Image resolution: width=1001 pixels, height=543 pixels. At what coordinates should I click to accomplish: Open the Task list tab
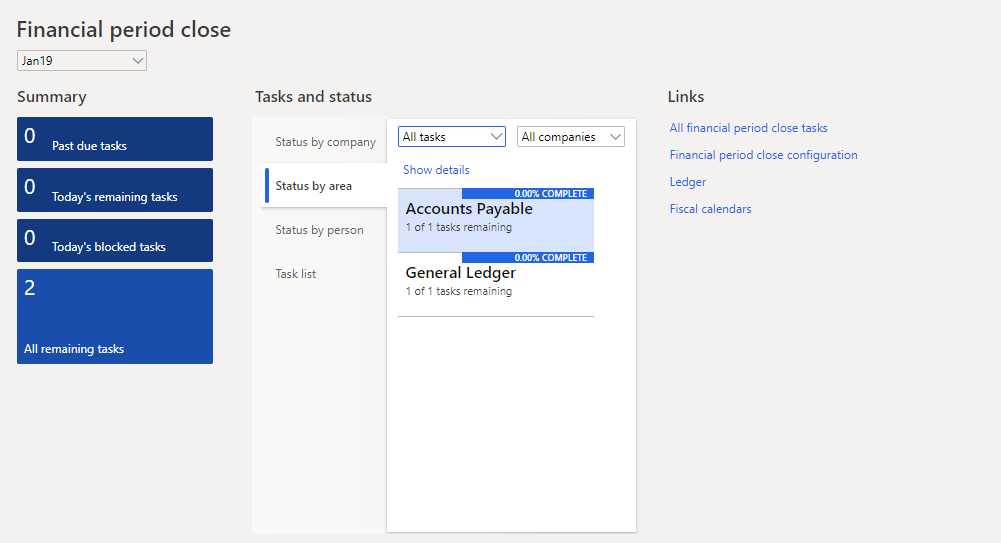(x=296, y=274)
